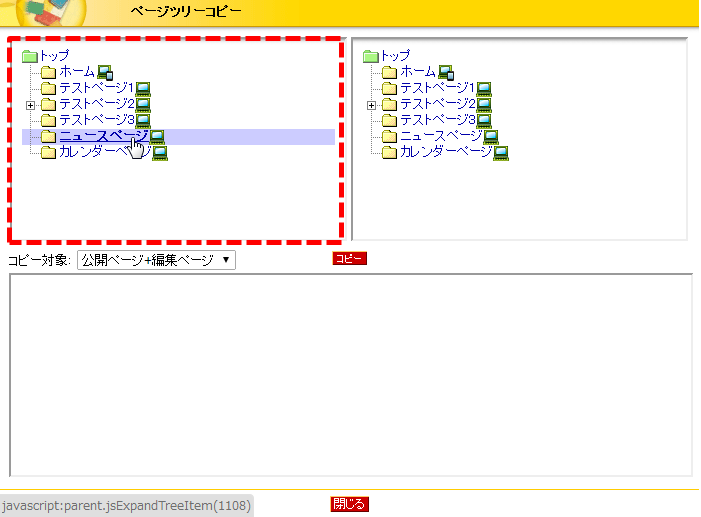Click テストページ1 folder icon in right tree

pyautogui.click(x=389, y=89)
